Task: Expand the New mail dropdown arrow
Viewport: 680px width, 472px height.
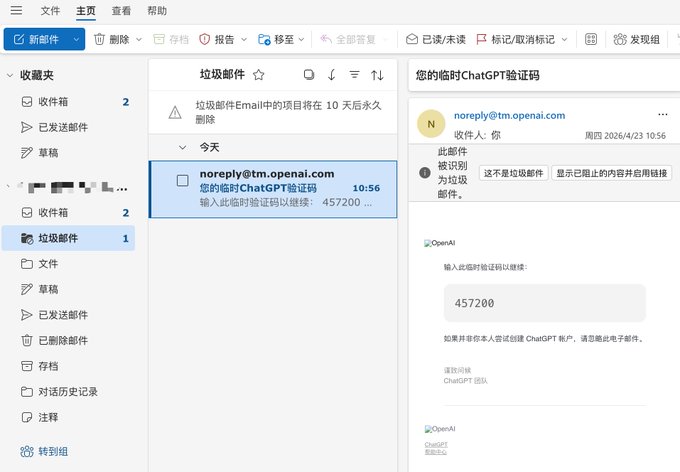Action: point(76,39)
